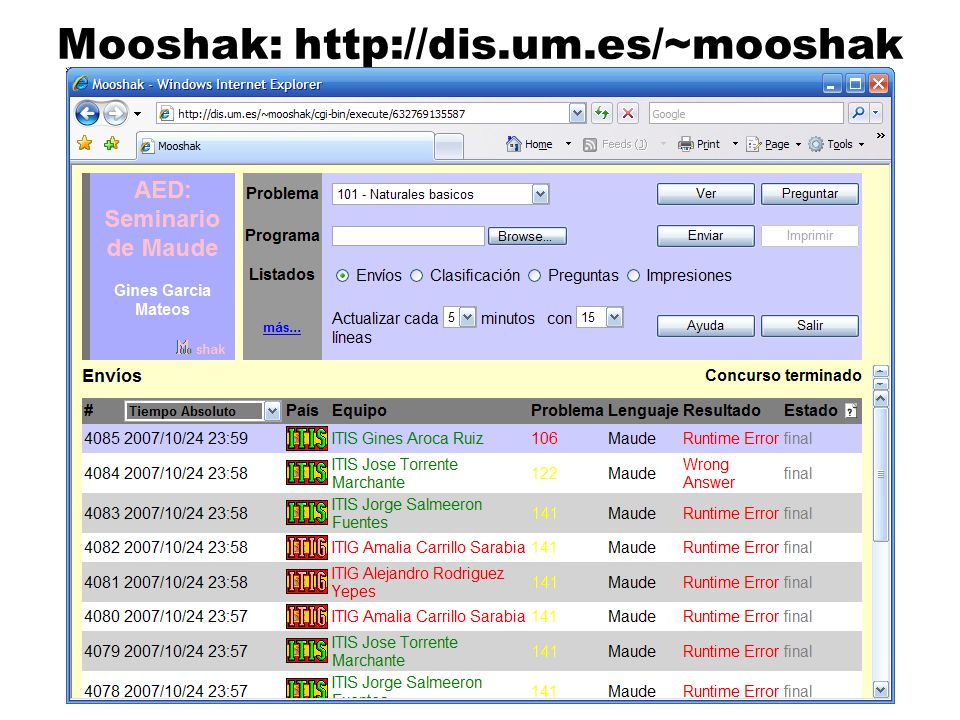The width and height of the screenshot is (960, 720).
Task: Click the page icon in address bar
Action: pos(165,114)
